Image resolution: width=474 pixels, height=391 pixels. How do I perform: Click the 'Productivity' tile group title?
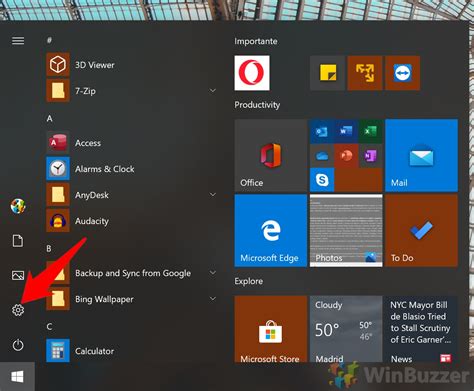point(257,105)
